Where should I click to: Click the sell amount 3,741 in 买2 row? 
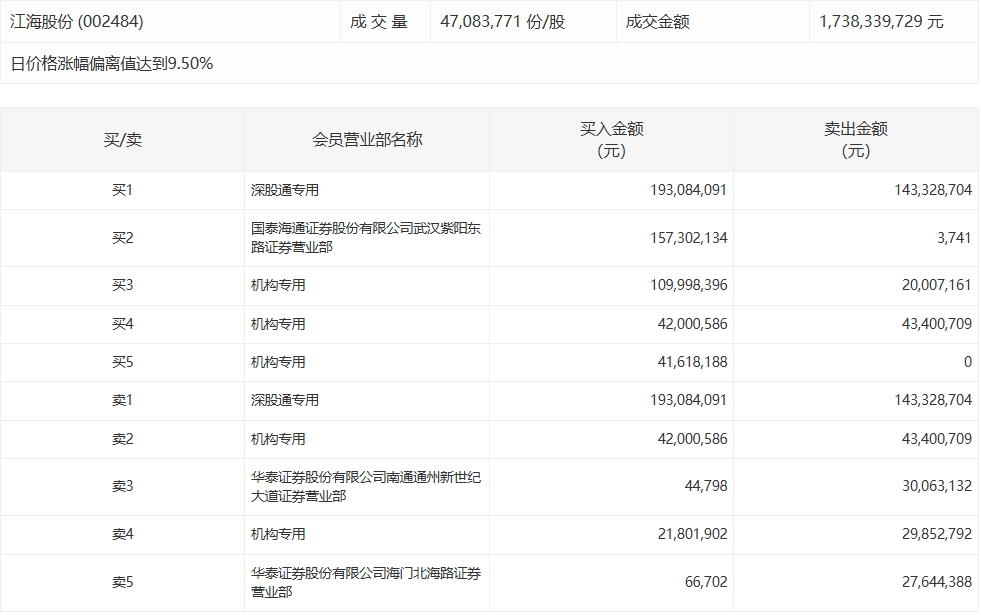point(955,238)
